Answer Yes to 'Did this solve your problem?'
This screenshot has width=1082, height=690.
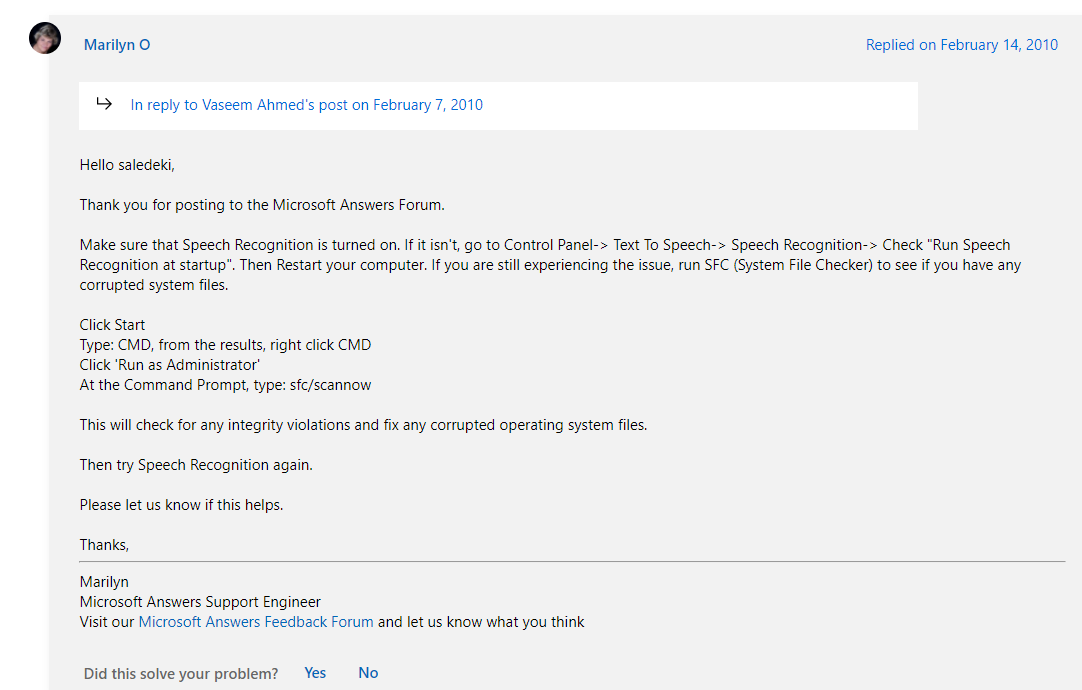(315, 673)
